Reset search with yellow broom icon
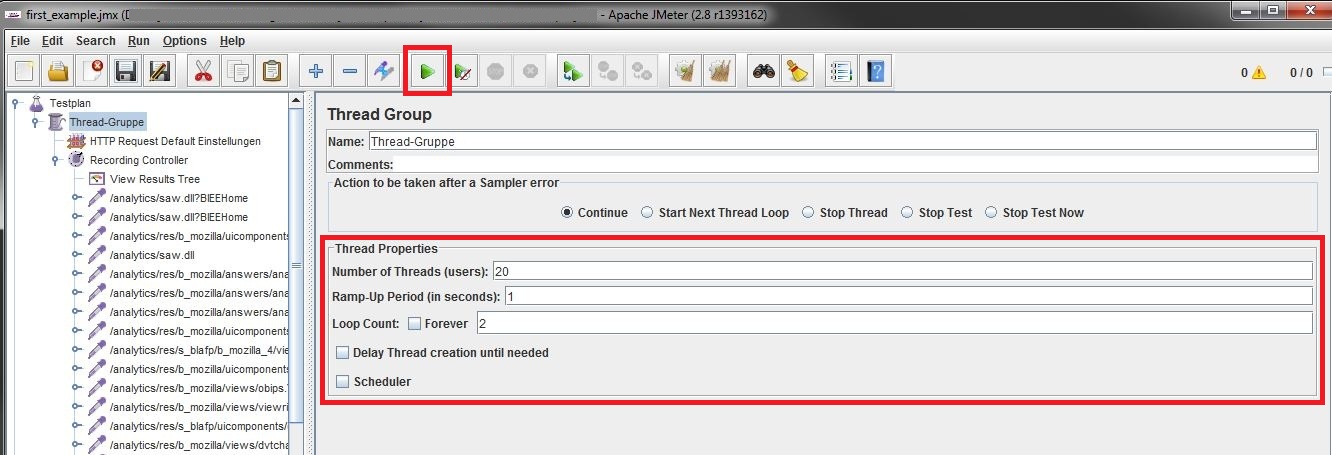The height and width of the screenshot is (455, 1332). pos(798,71)
